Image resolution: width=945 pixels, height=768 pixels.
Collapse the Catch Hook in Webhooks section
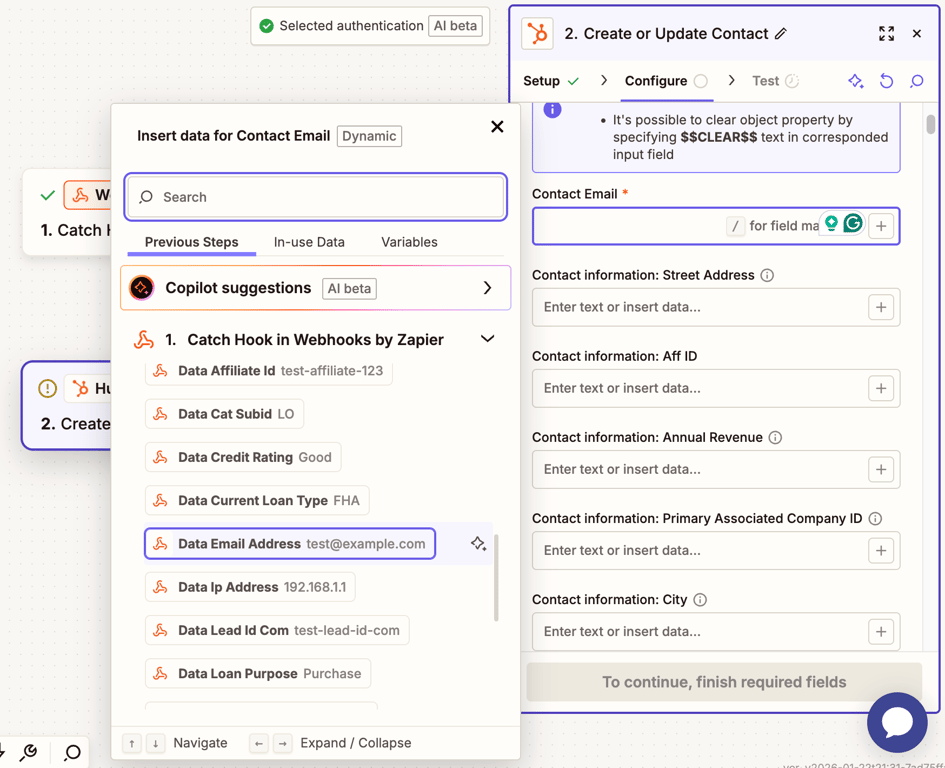pos(487,339)
